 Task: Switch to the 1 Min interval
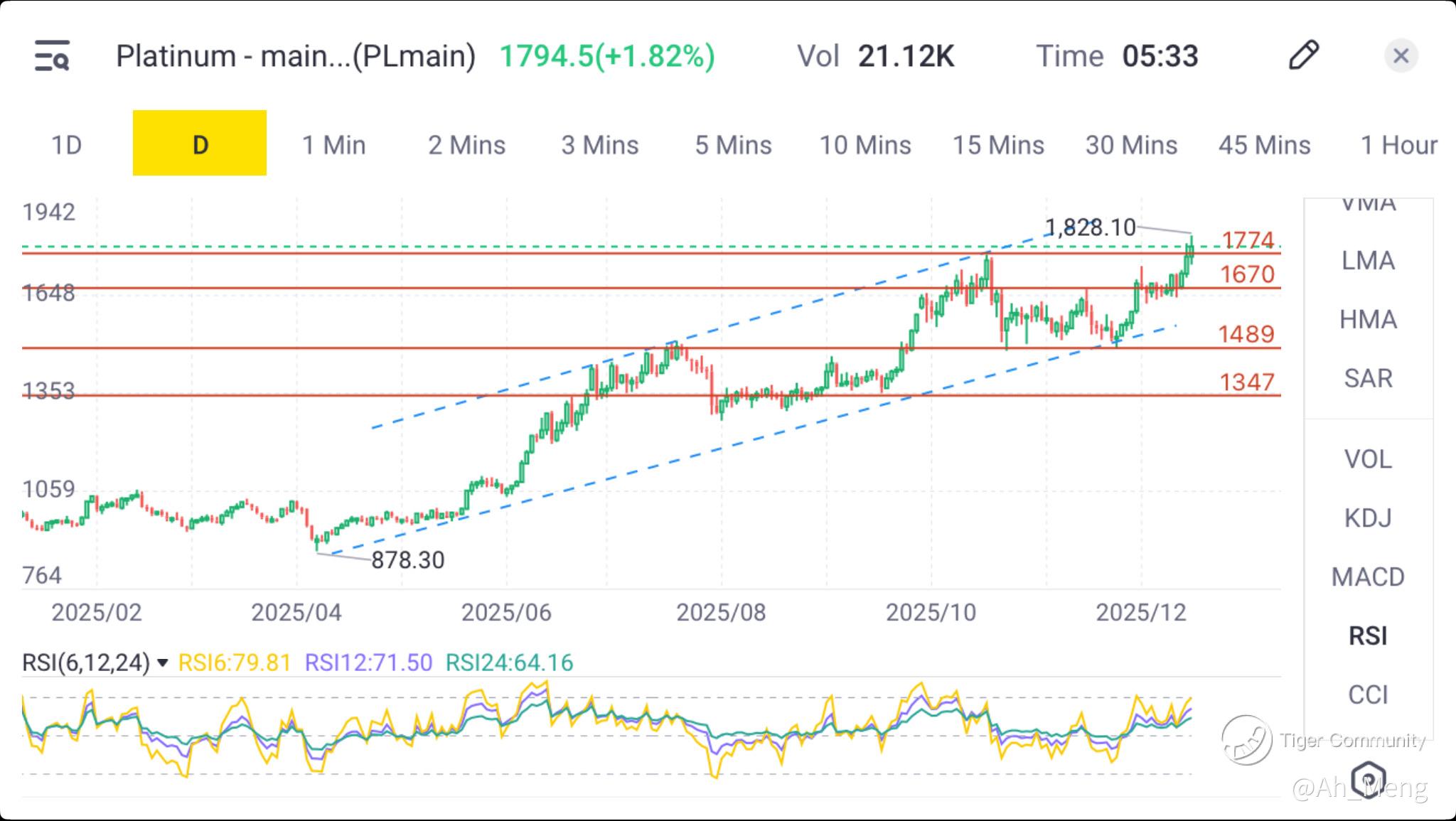pyautogui.click(x=333, y=145)
